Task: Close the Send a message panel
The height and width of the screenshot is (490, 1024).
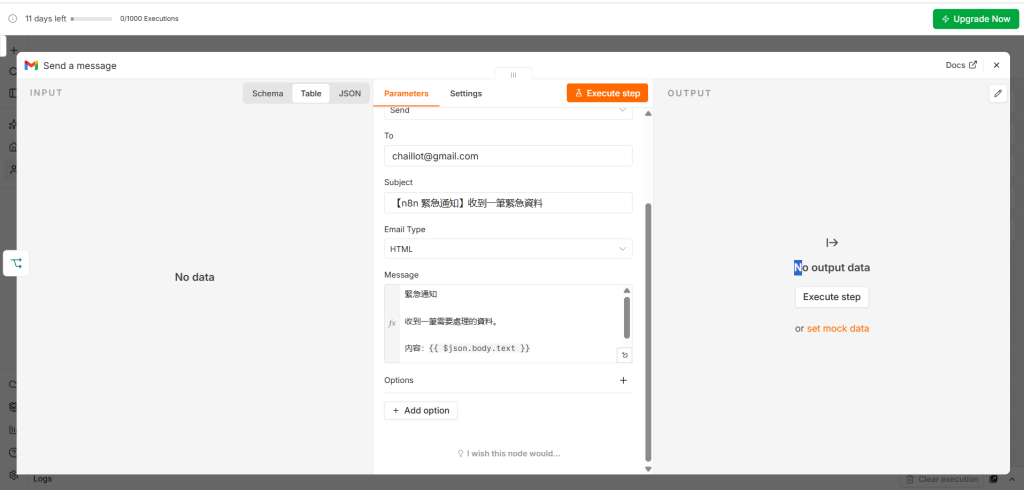Action: click(x=997, y=65)
